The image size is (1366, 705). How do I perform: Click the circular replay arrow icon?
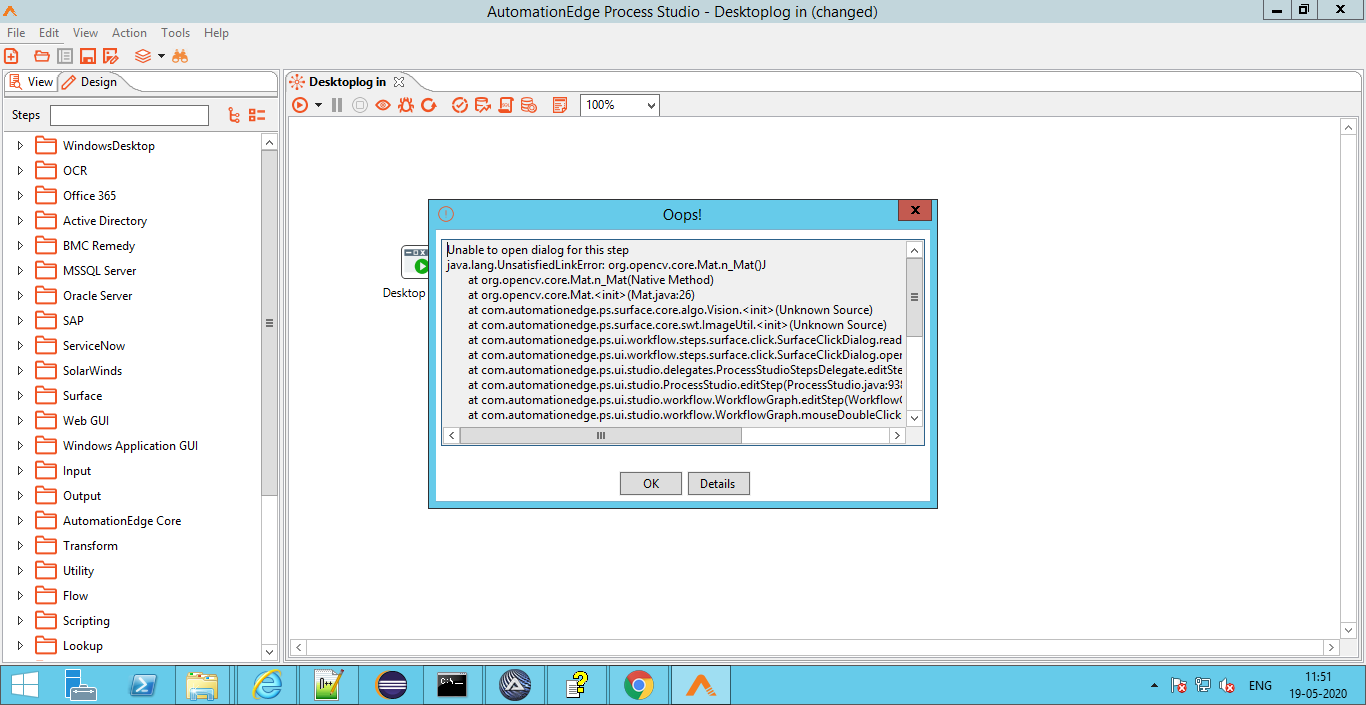pos(429,105)
